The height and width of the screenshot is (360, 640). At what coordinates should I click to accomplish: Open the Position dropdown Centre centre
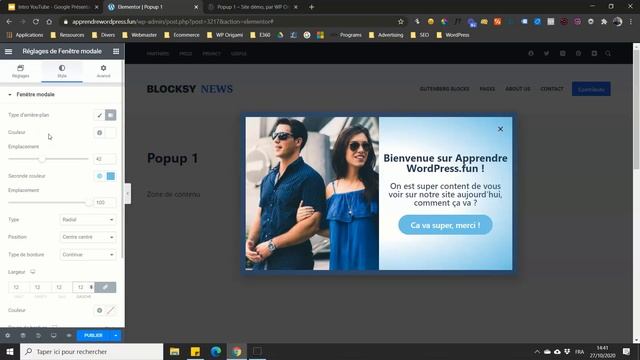pos(88,237)
